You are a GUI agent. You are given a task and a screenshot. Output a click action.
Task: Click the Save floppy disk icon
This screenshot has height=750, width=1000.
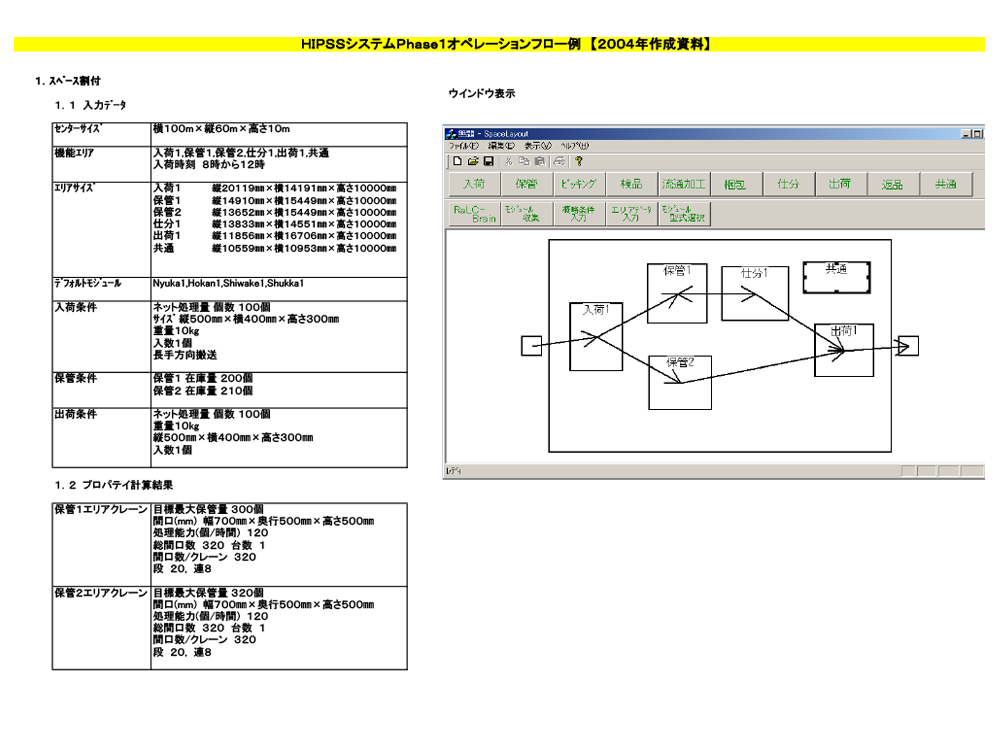[489, 161]
